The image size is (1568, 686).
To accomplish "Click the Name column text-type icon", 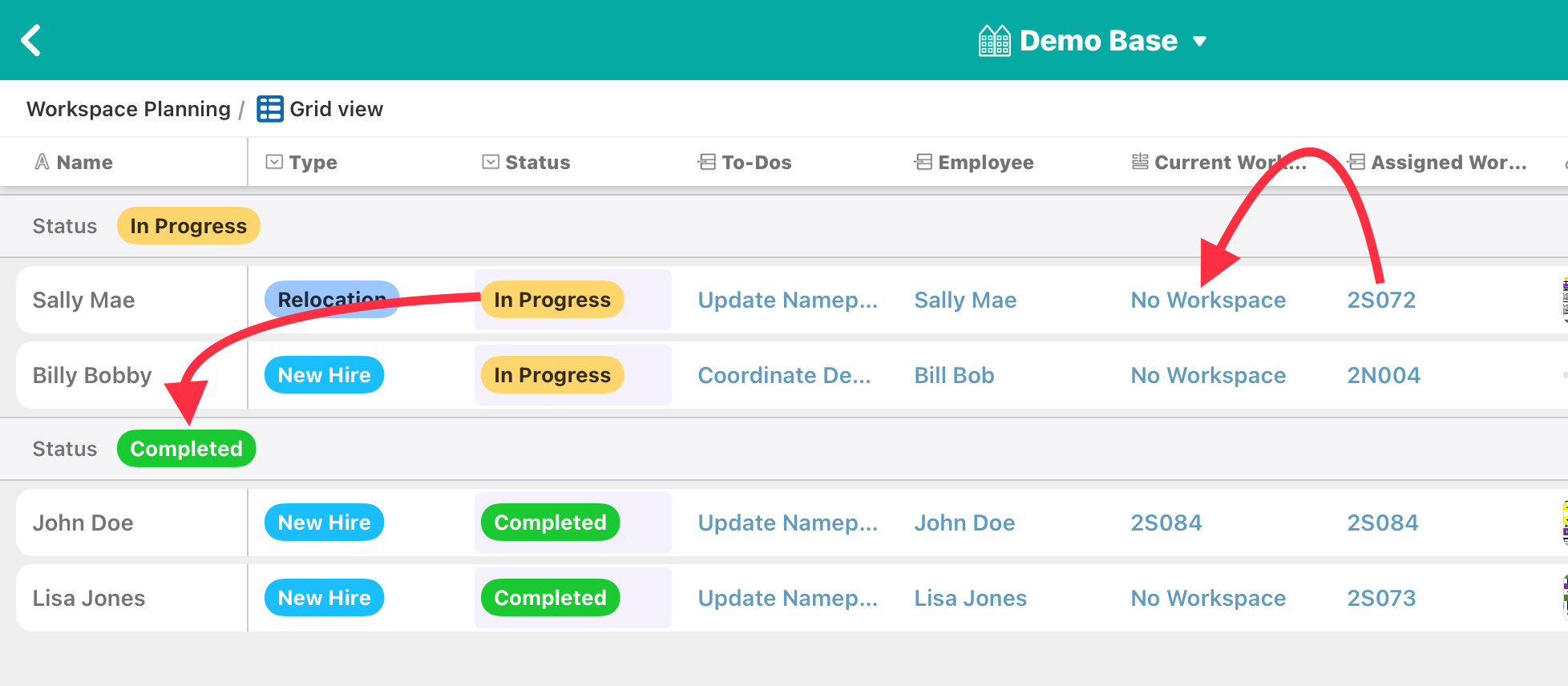I will tap(42, 162).
